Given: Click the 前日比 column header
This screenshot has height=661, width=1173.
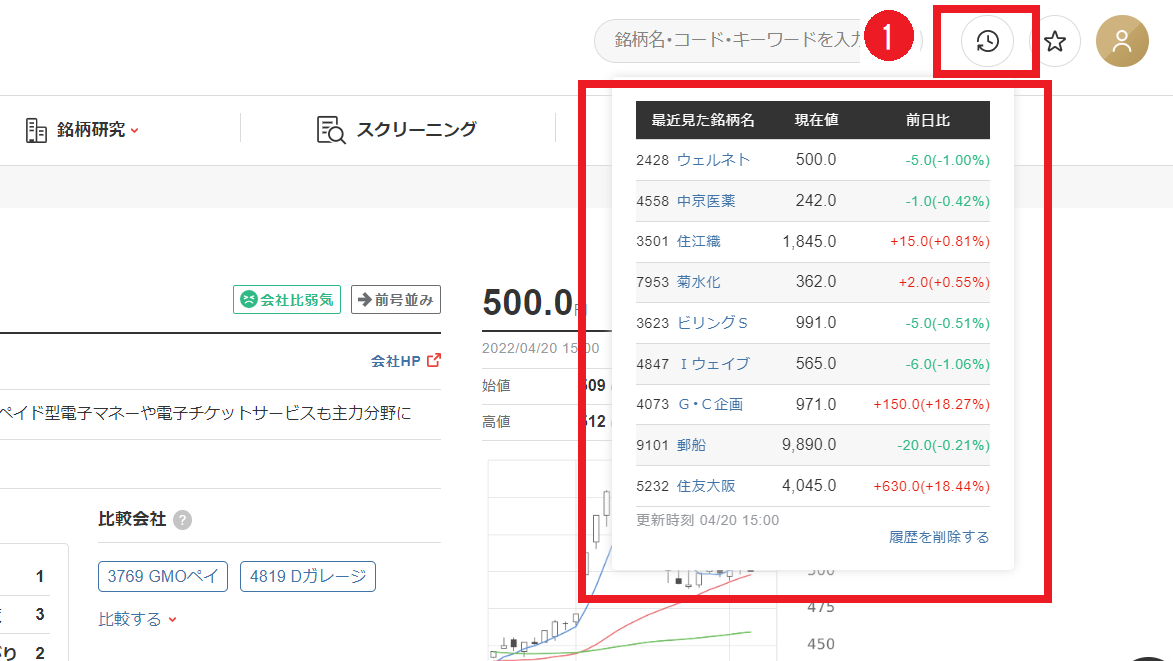Looking at the screenshot, I should click(x=928, y=120).
